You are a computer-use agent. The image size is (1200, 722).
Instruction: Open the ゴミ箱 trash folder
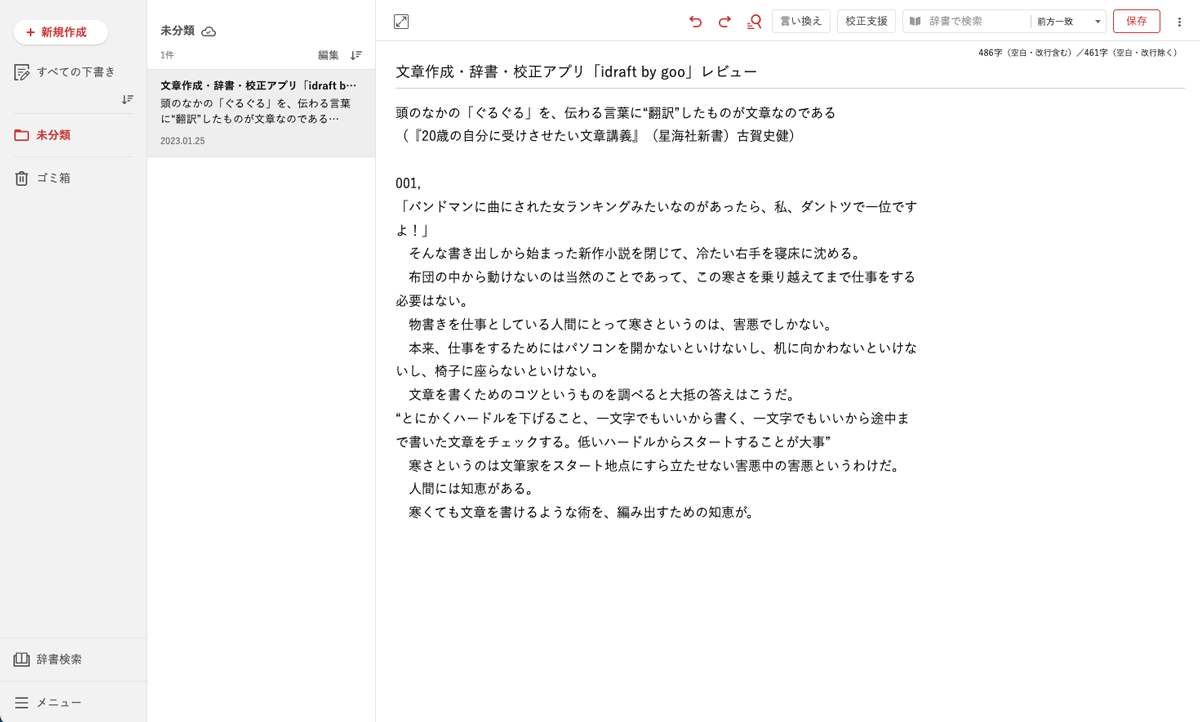point(43,178)
